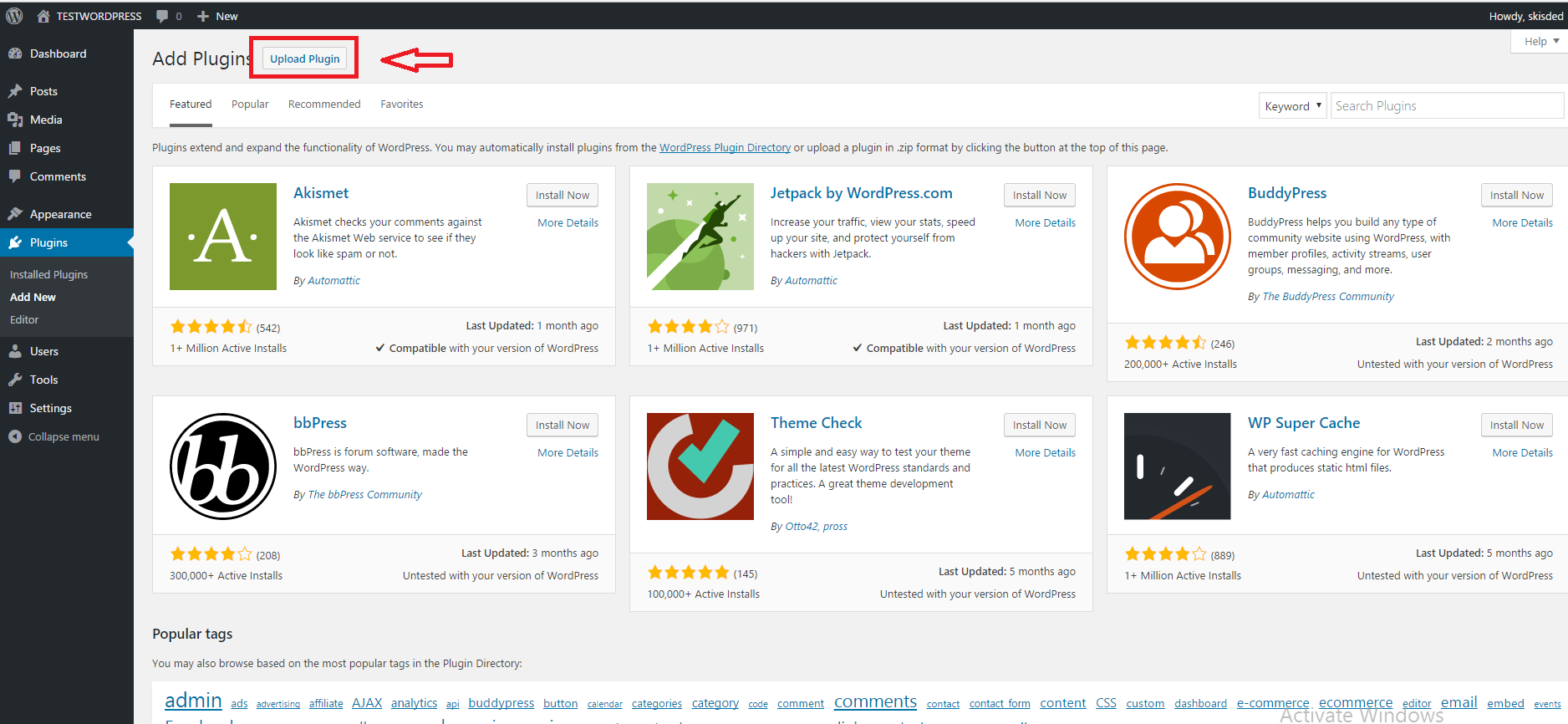Switch to the Popular tab
Image resolution: width=1568 pixels, height=724 pixels.
pyautogui.click(x=250, y=105)
